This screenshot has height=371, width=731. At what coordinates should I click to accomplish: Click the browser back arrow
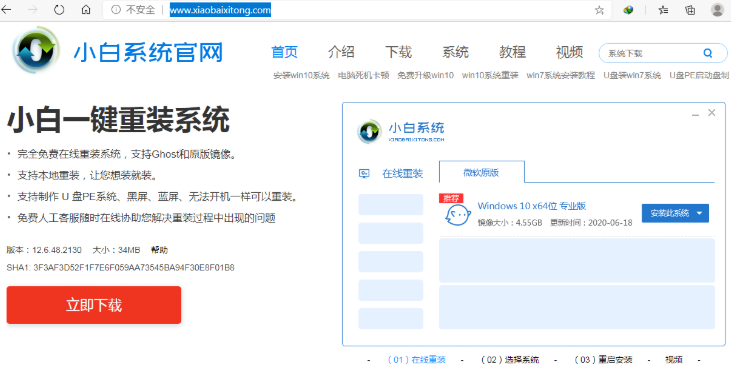(x=6, y=10)
